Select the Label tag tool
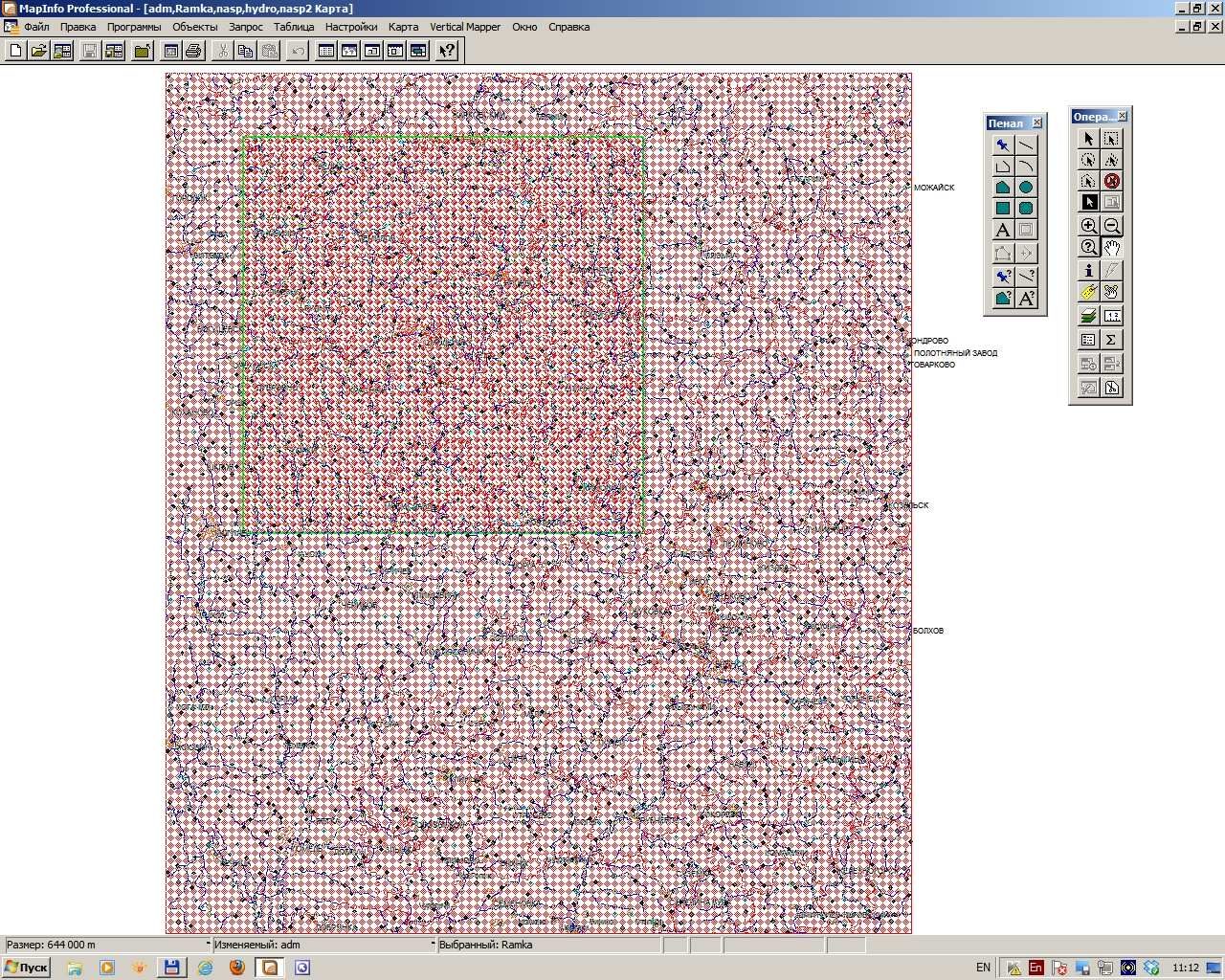Image resolution: width=1225 pixels, height=980 pixels. coord(1088,292)
